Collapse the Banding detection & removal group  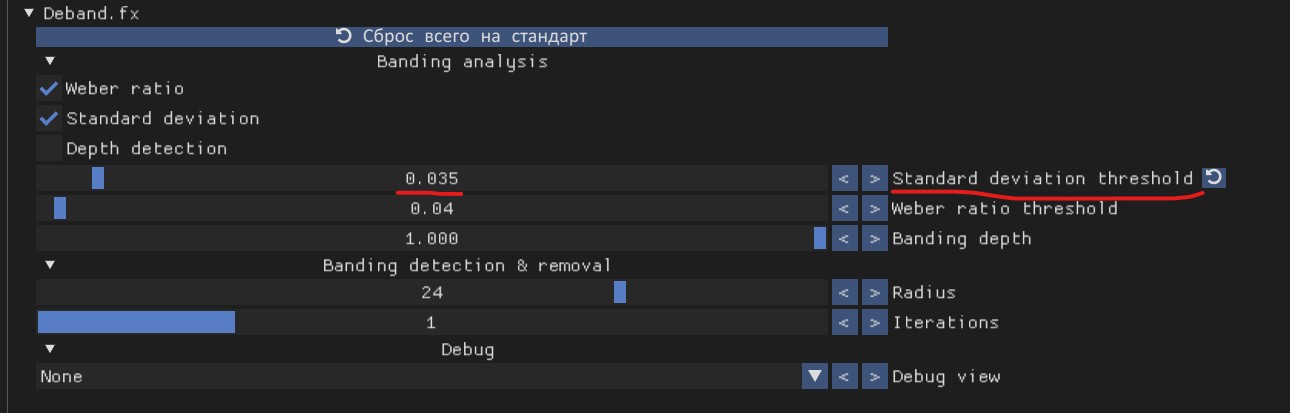pyautogui.click(x=49, y=266)
